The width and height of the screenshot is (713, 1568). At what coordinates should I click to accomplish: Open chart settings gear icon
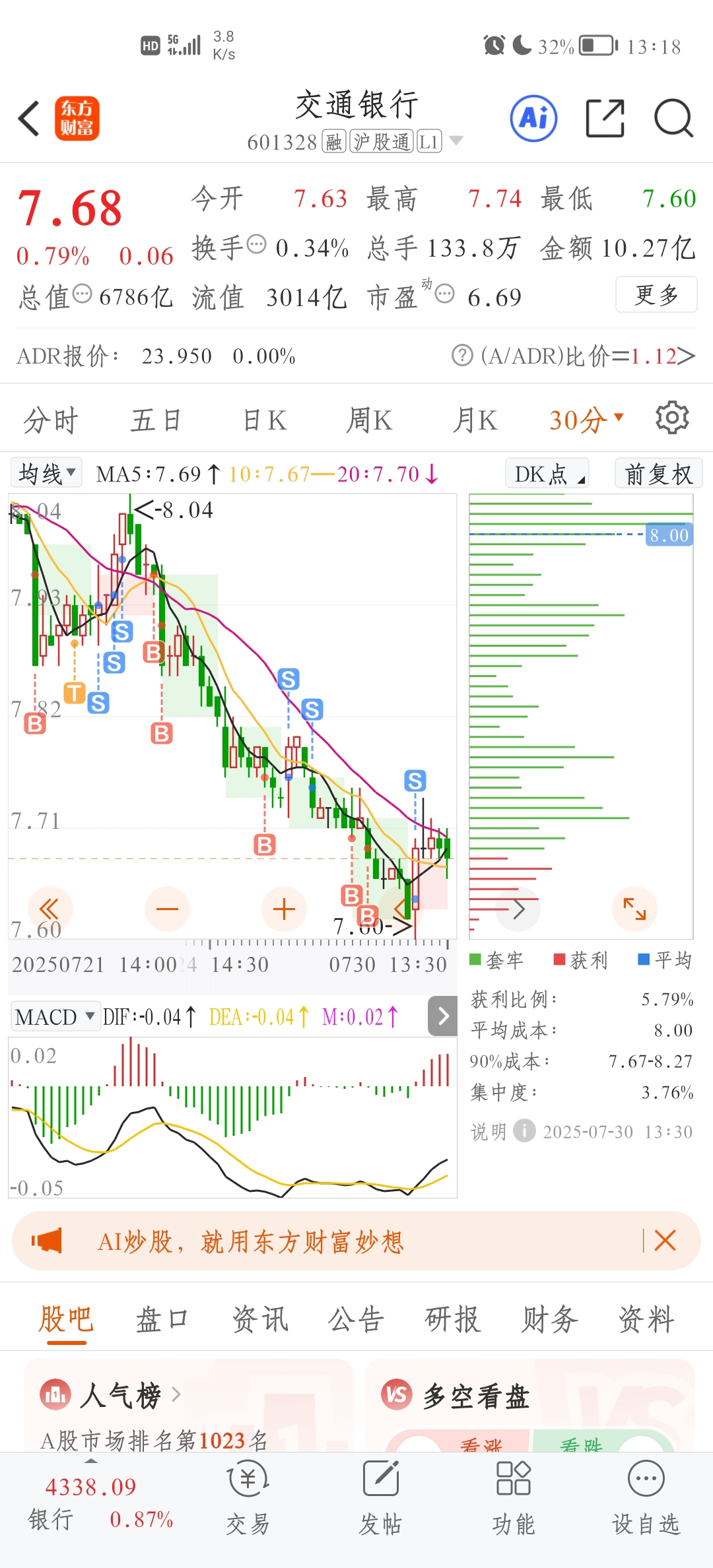672,418
